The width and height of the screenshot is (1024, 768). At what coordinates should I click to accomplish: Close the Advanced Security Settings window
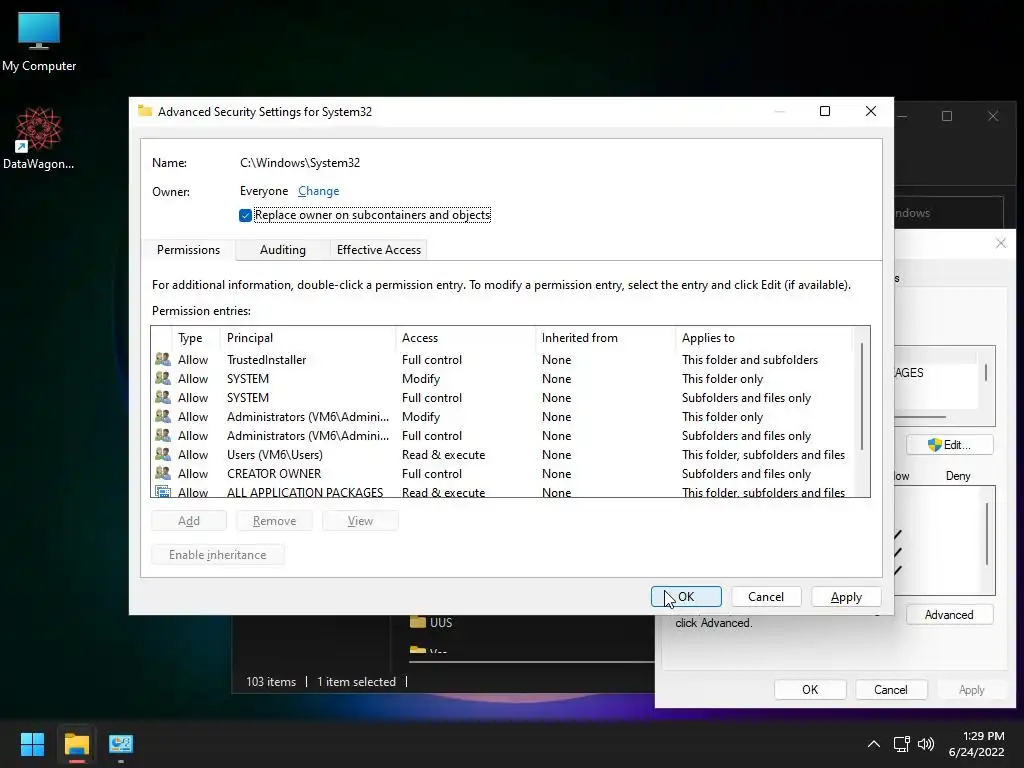[871, 111]
